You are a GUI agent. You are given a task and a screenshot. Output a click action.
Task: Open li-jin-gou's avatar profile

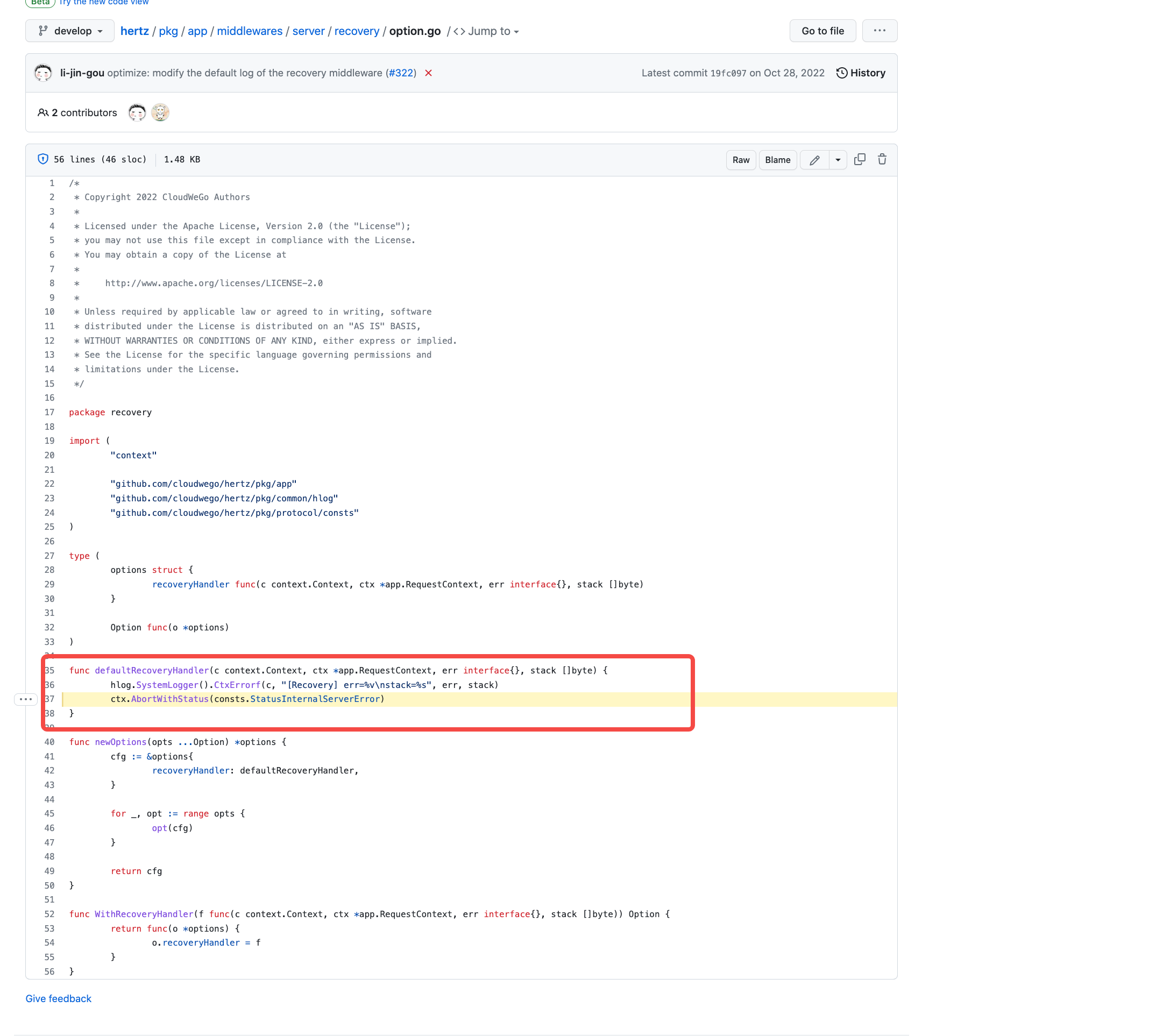tap(42, 73)
